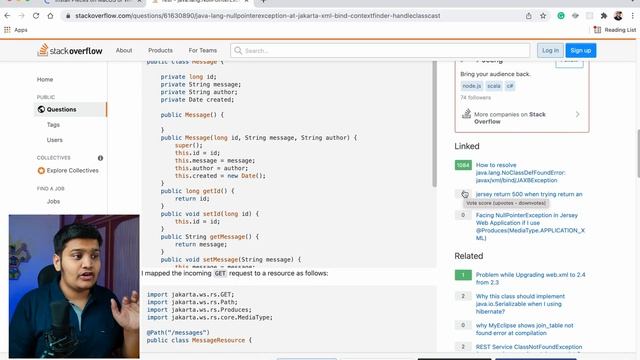
Task: Open the Chrome three-dot menu
Action: [632, 16]
